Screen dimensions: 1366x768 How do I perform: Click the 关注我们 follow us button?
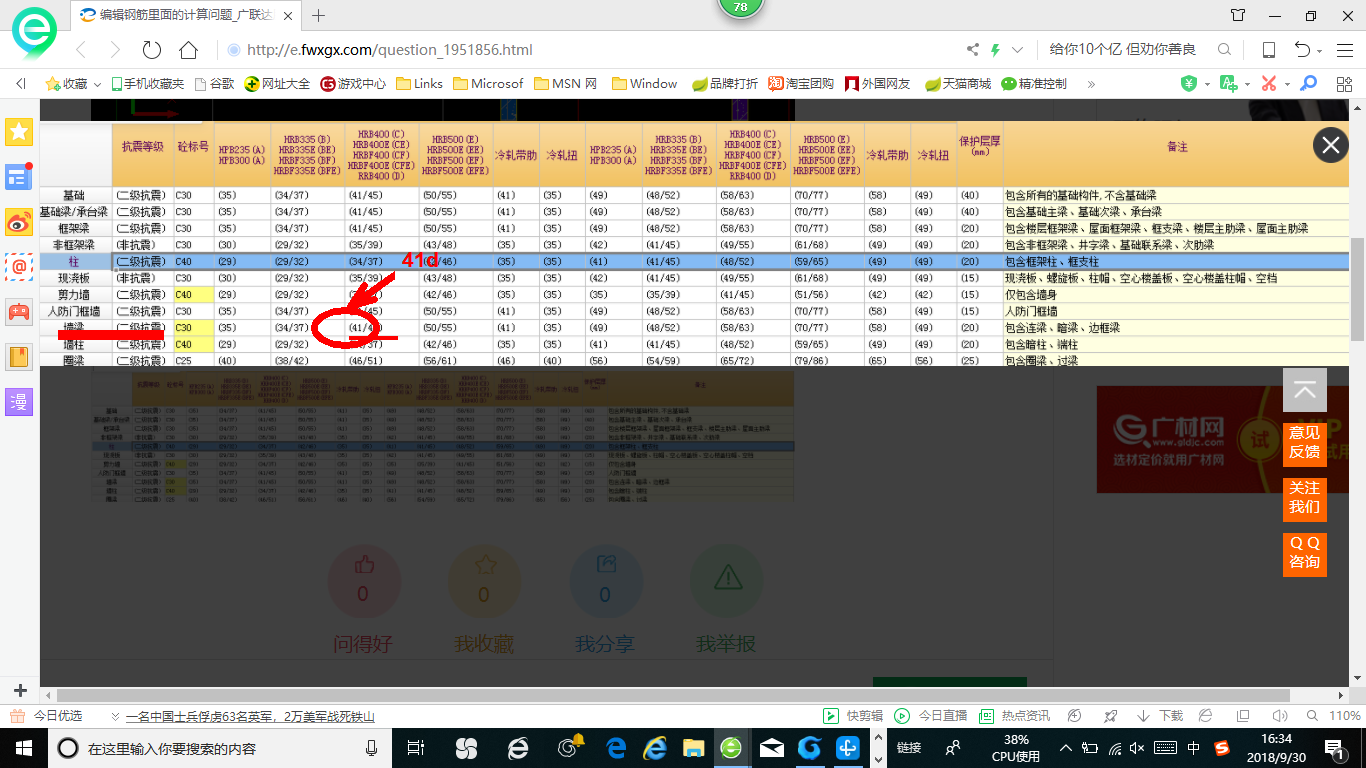point(1305,498)
